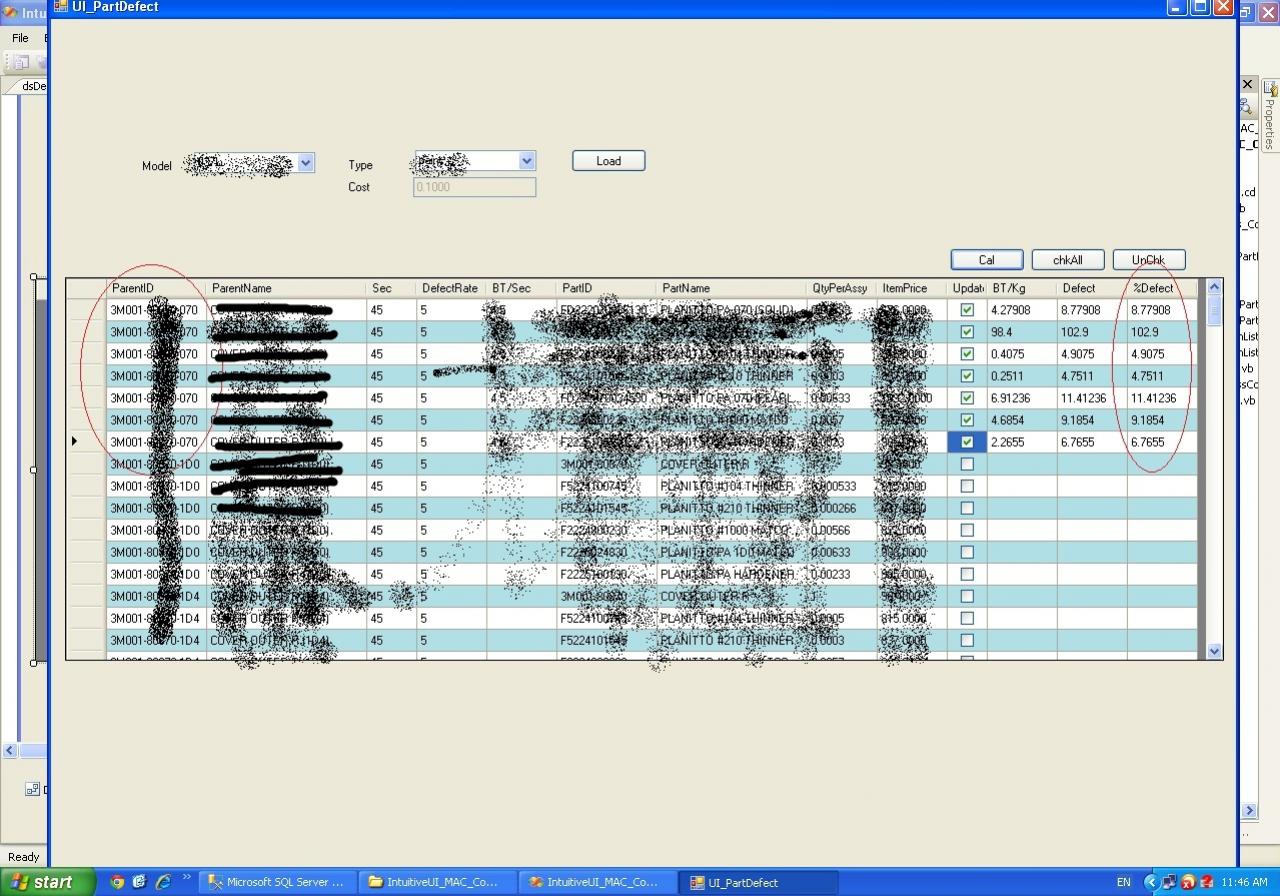Click the %Defect column header
1280x896 pixels.
tap(1162, 288)
